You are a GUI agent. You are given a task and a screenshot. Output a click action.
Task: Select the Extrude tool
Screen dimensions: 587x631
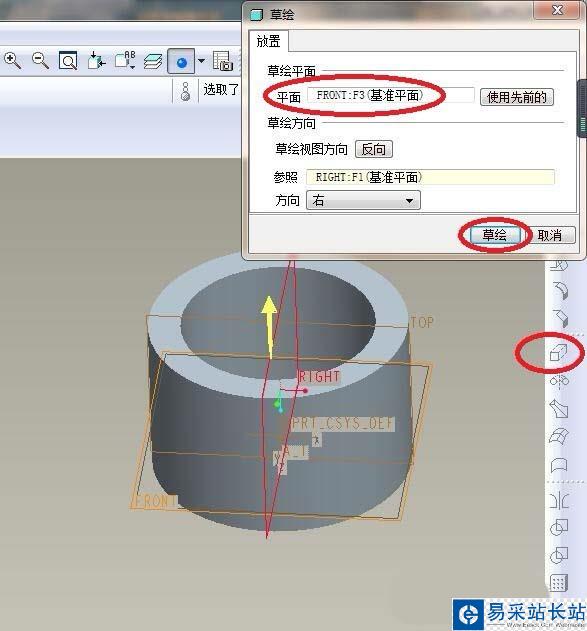(558, 353)
